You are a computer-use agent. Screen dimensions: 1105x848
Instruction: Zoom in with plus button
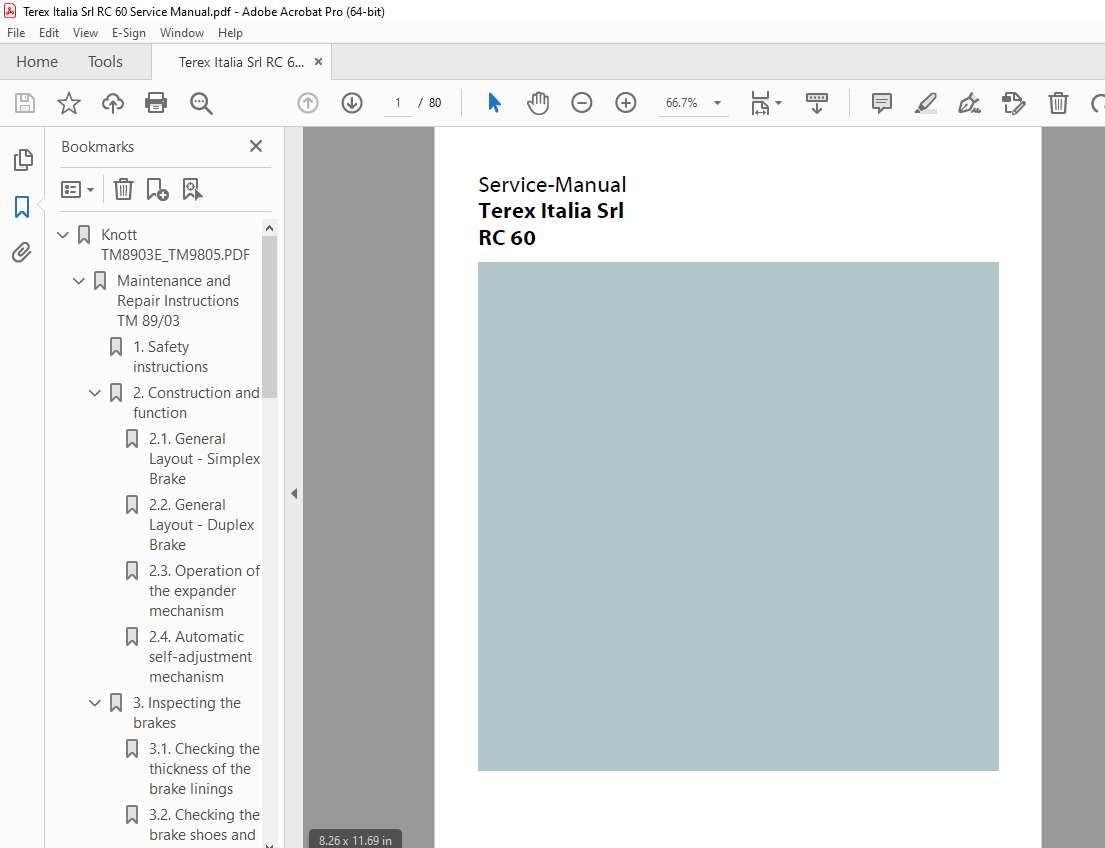click(x=625, y=103)
